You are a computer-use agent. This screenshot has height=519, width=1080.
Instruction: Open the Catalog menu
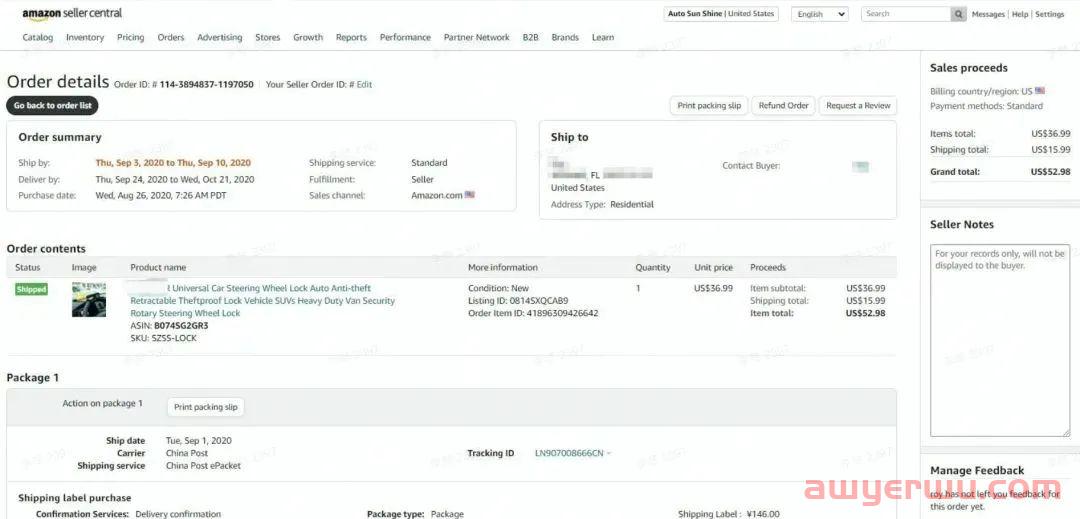(37, 37)
